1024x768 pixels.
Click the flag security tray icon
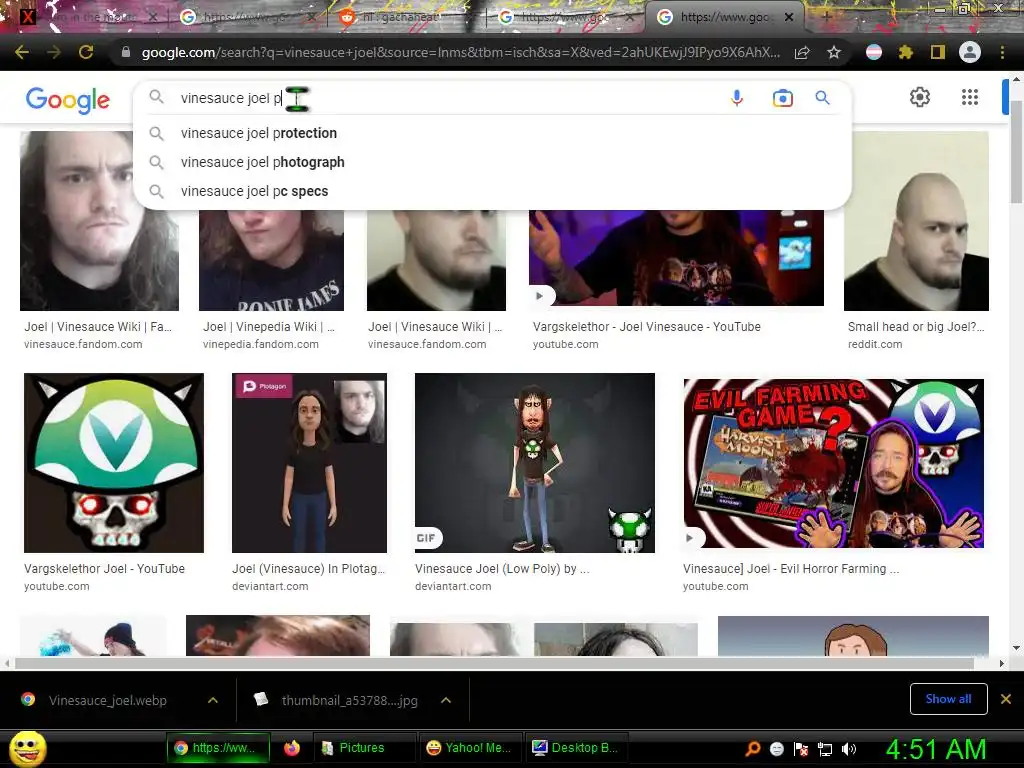[801, 749]
